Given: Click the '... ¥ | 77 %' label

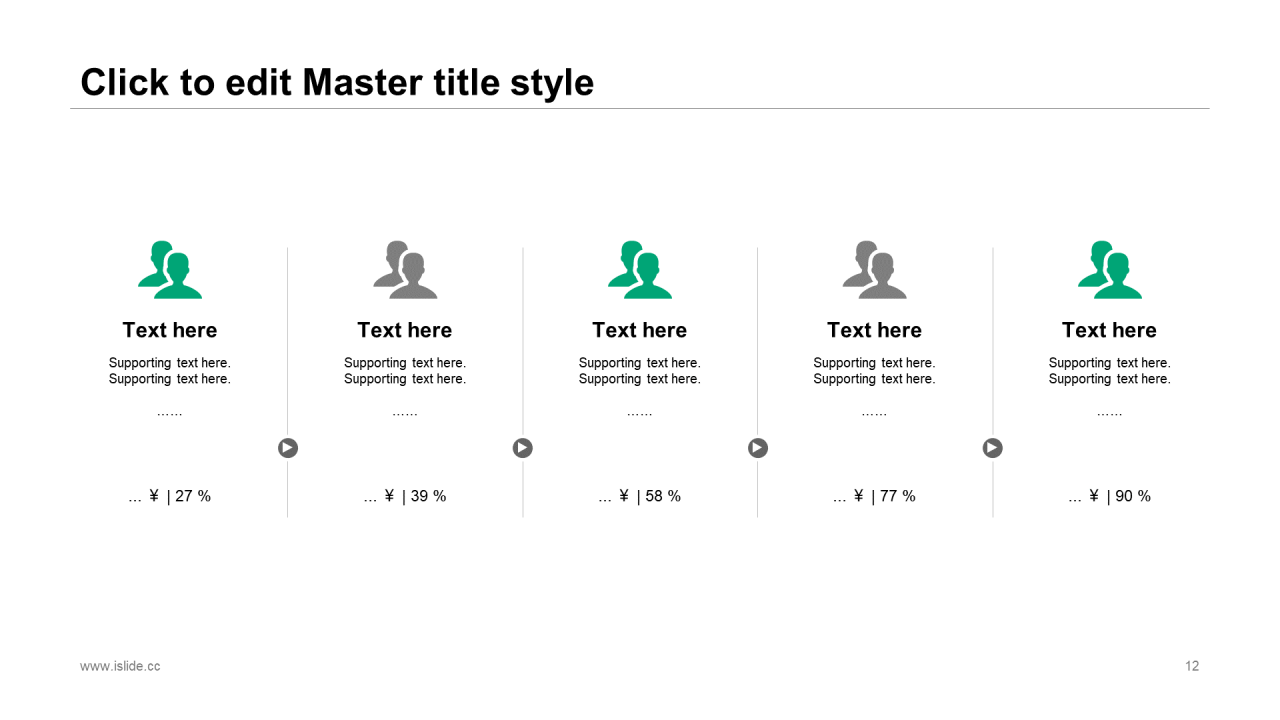Looking at the screenshot, I should click(x=875, y=496).
